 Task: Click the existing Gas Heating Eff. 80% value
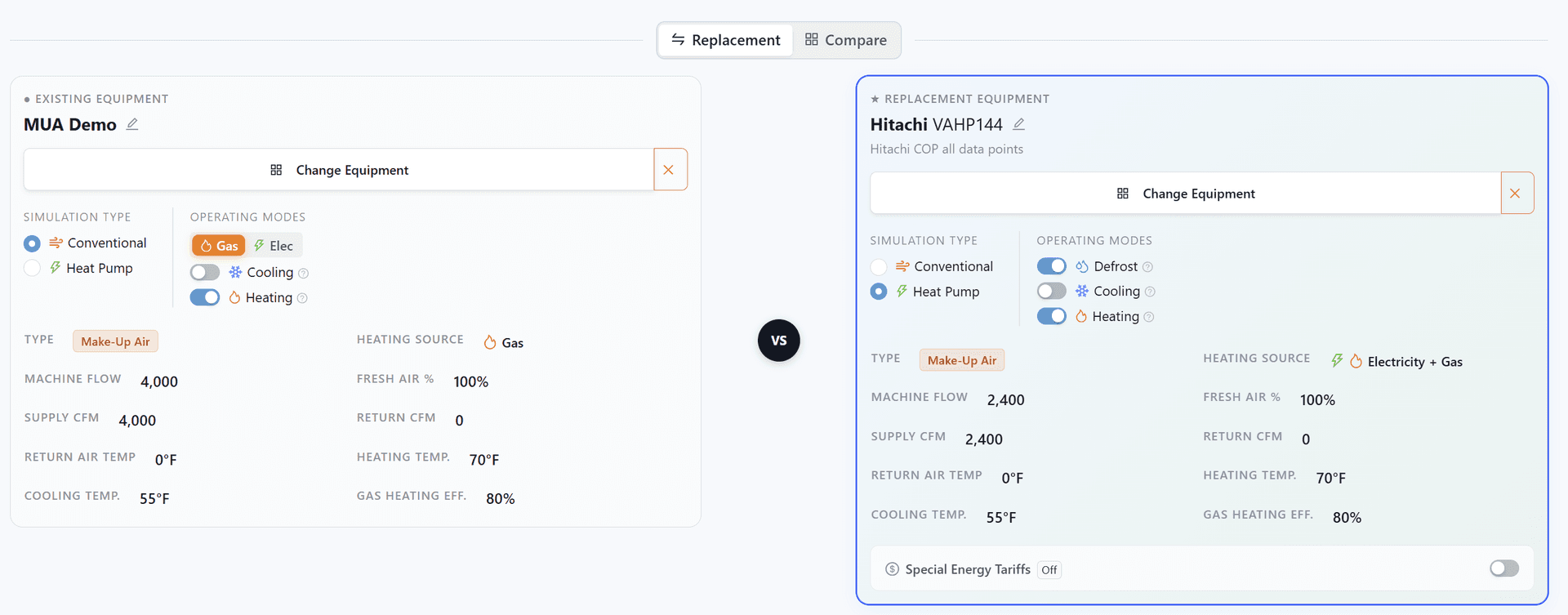point(501,499)
